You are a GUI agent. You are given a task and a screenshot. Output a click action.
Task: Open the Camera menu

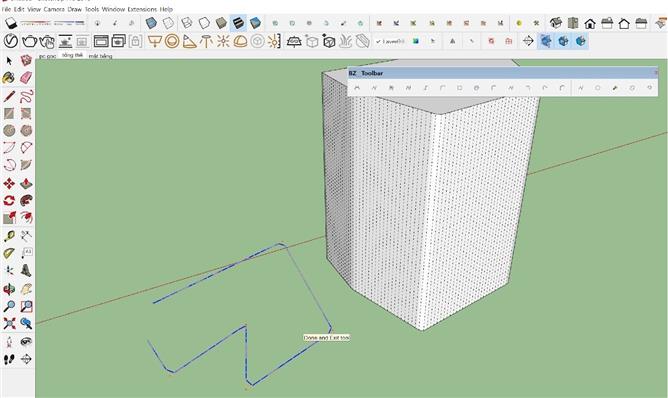pos(54,9)
